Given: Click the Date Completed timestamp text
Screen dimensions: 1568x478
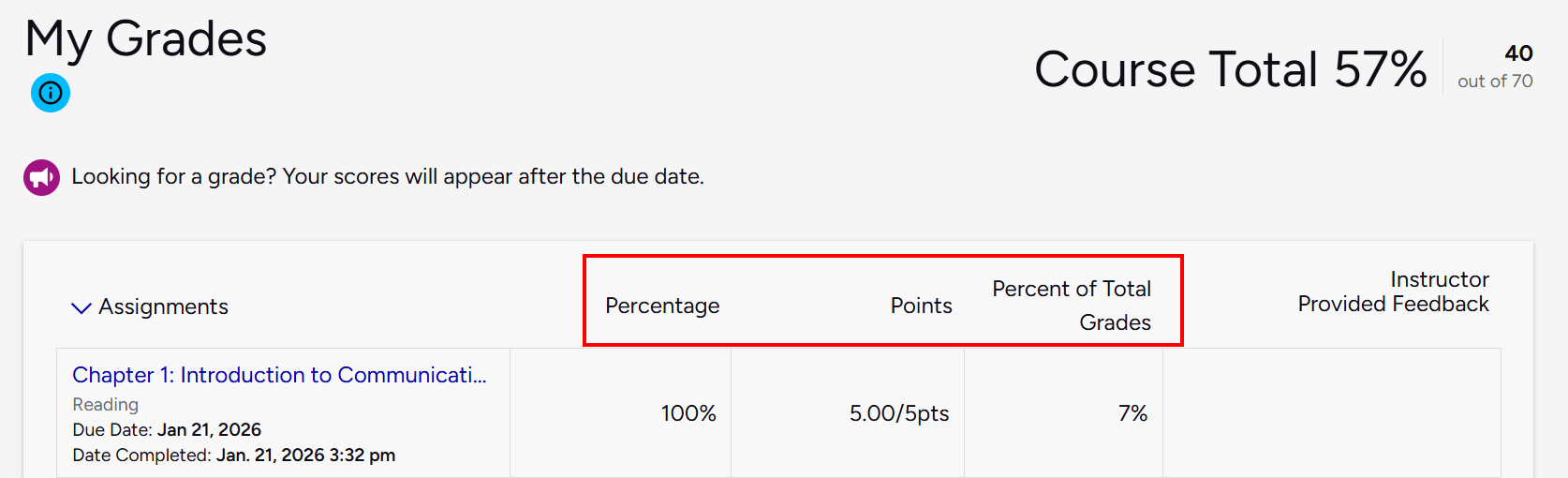Looking at the screenshot, I should pos(234,455).
